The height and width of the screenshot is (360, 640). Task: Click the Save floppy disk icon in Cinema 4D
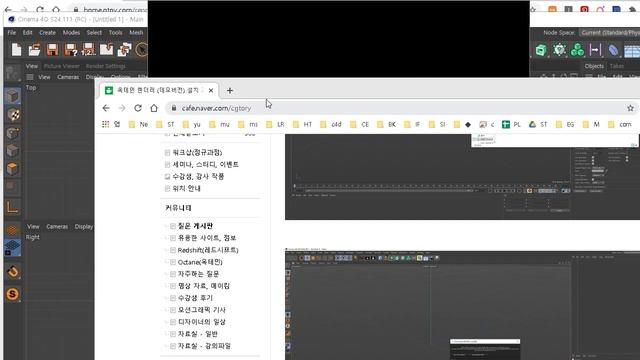click(x=52, y=50)
